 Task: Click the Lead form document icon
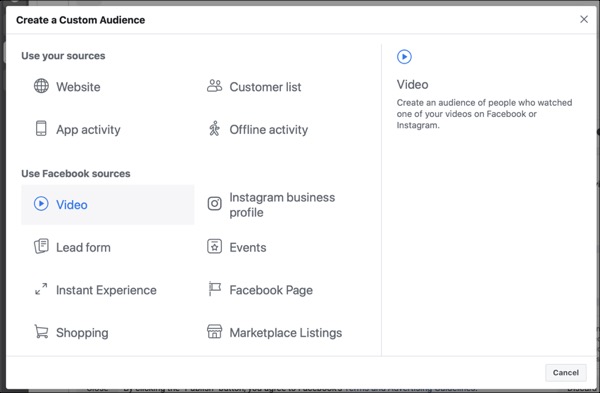41,246
